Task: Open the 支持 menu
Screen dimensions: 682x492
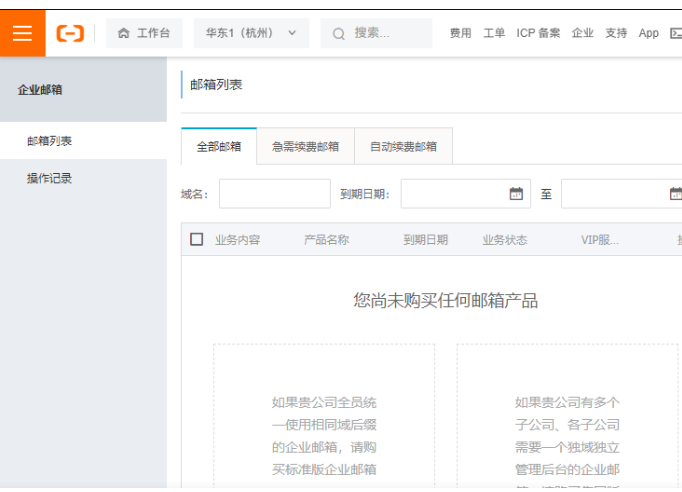Action: click(616, 33)
